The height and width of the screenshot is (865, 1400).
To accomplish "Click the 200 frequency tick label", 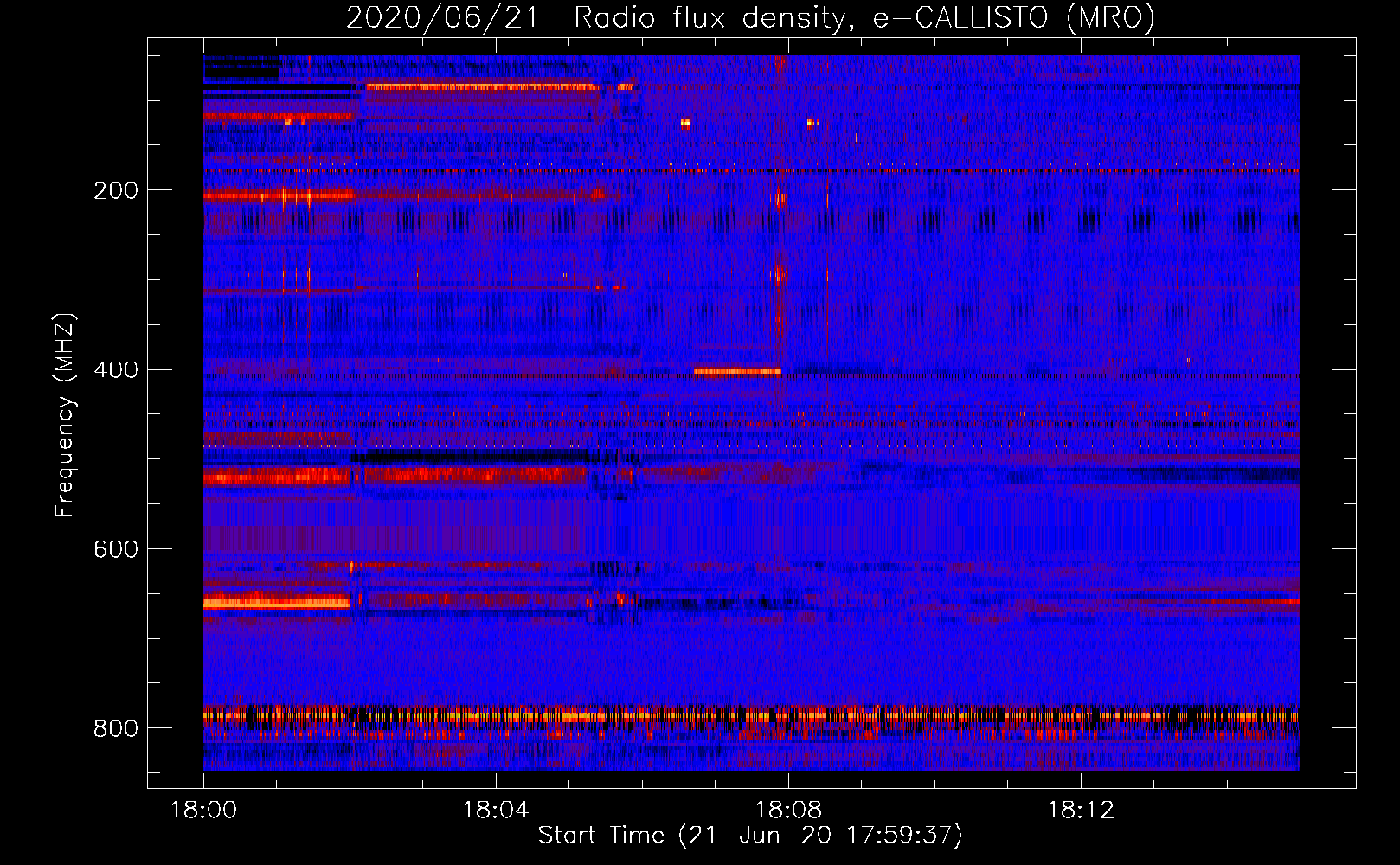I will 116,190.
